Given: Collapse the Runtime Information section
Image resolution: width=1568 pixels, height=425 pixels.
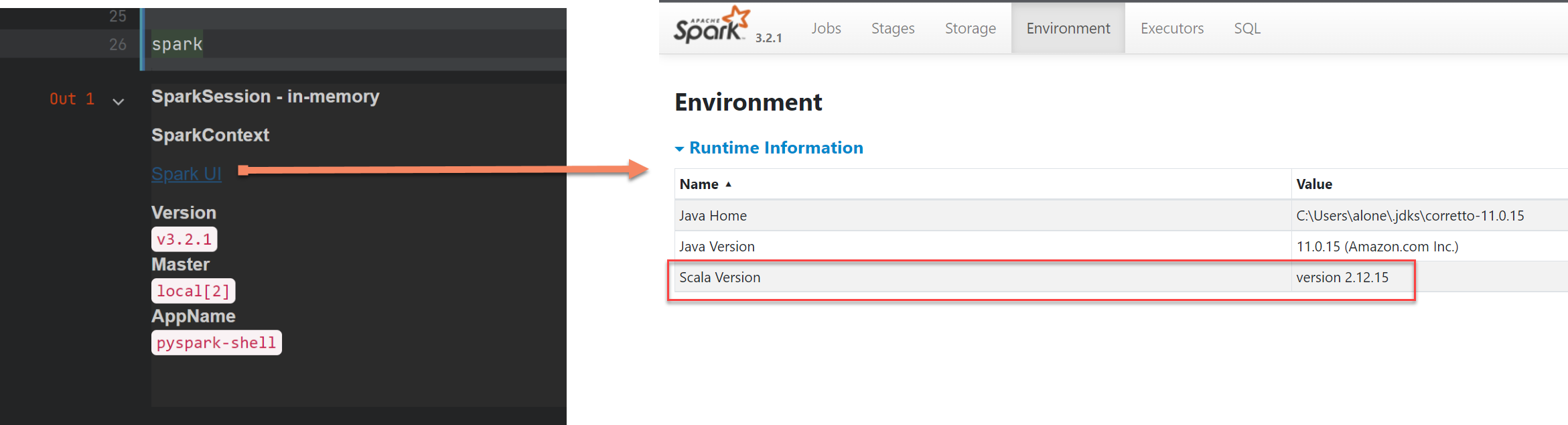Looking at the screenshot, I should coord(679,149).
